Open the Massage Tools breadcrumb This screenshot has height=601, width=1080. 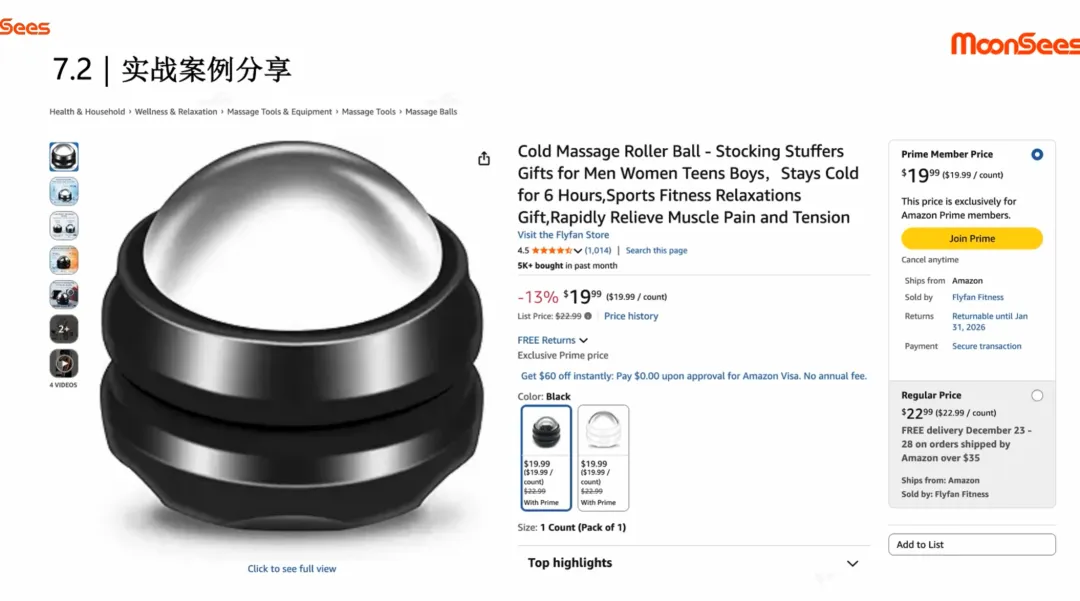tap(368, 112)
